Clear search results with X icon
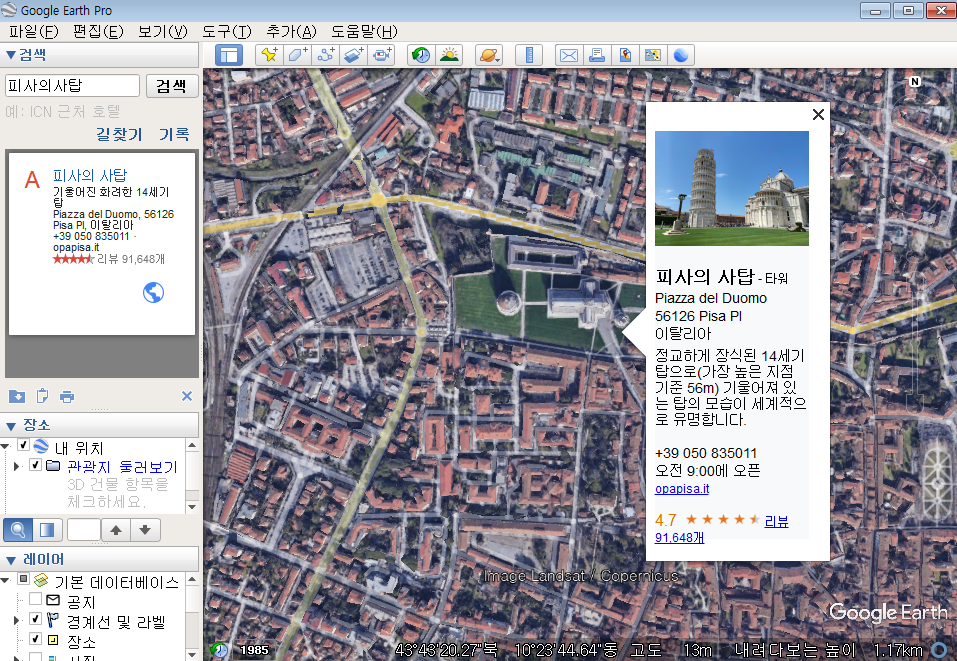Screen dimensions: 957x661 click(187, 396)
